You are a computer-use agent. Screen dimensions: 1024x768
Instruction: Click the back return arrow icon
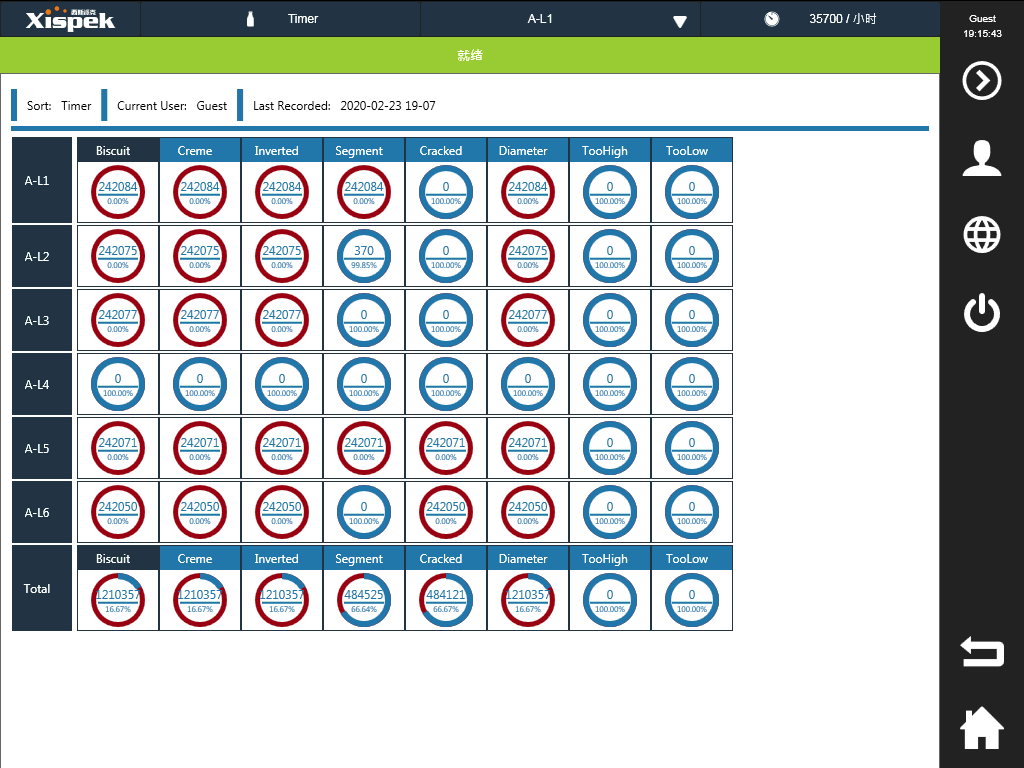click(x=982, y=652)
